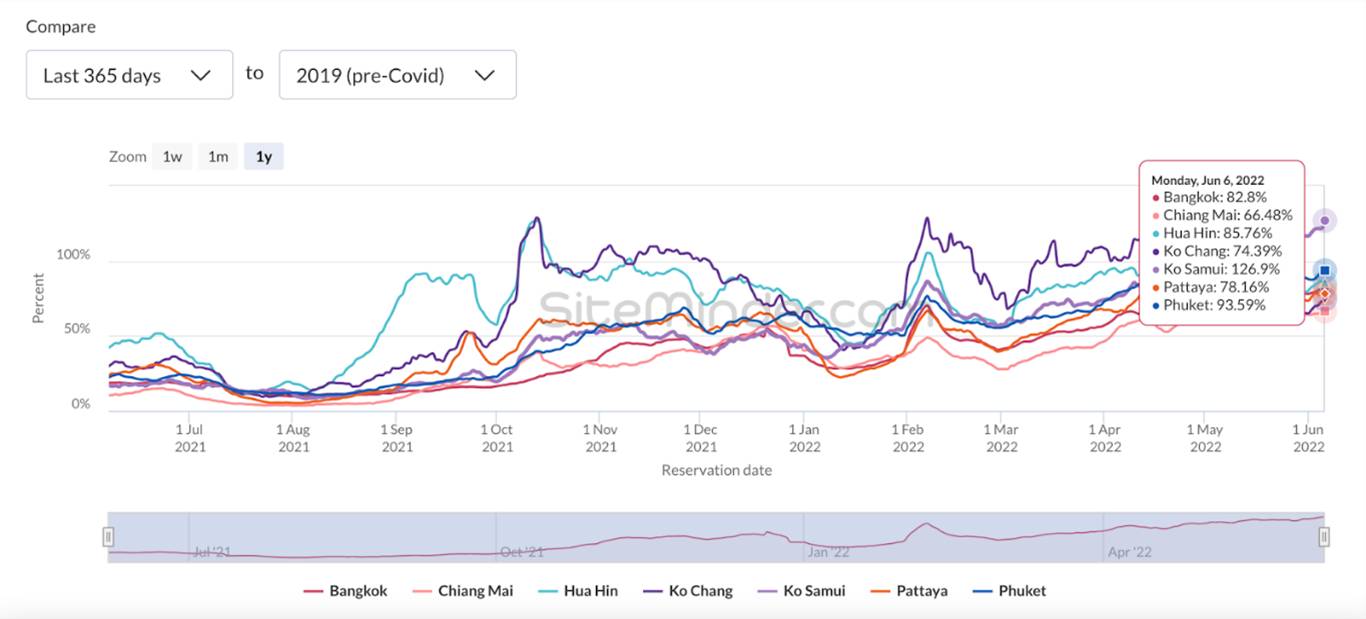Click Jan '22 in navigator timeline
1366x619 pixels.
point(827,551)
